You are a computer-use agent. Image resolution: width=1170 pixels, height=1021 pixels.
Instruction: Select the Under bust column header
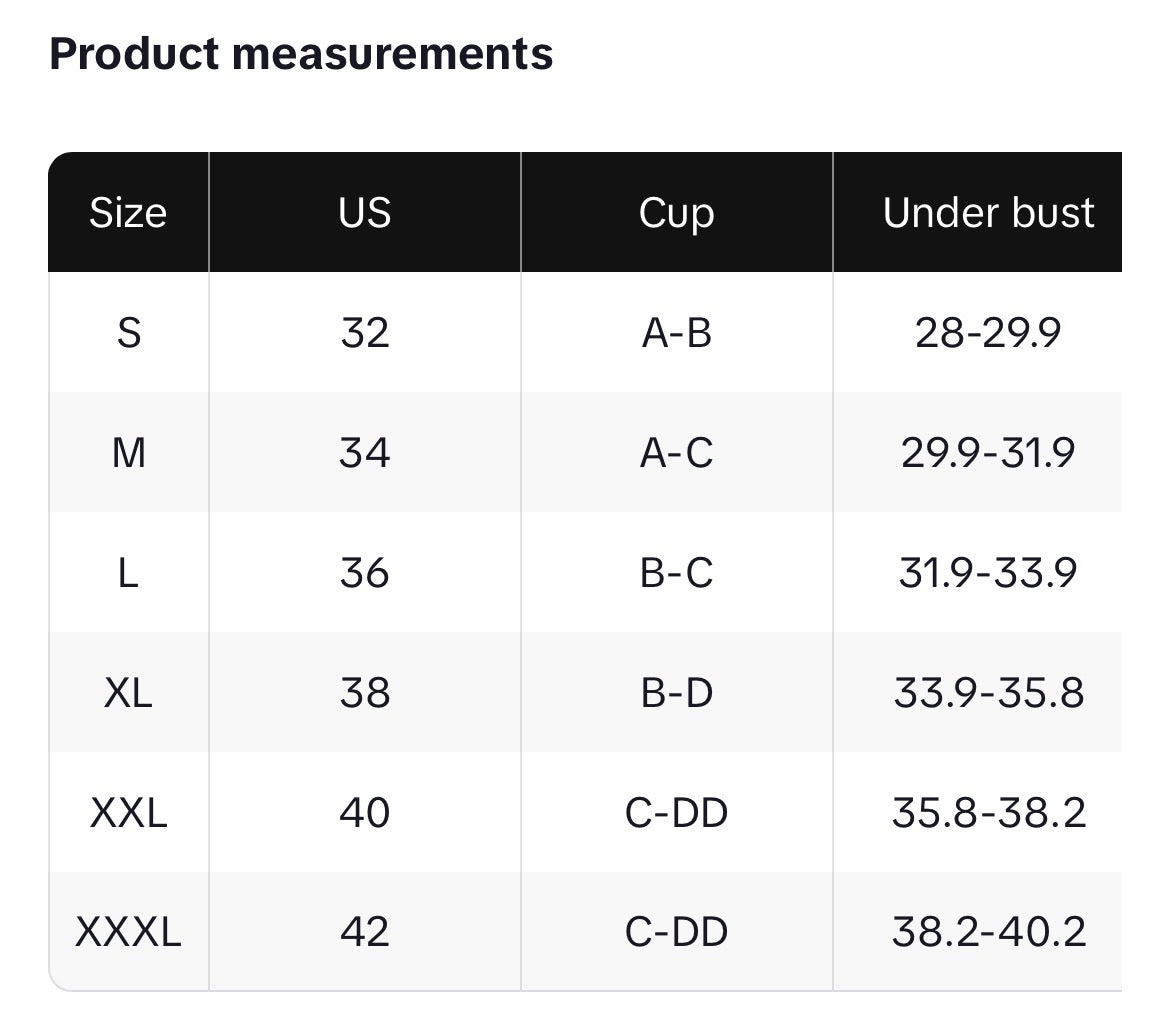click(x=988, y=212)
